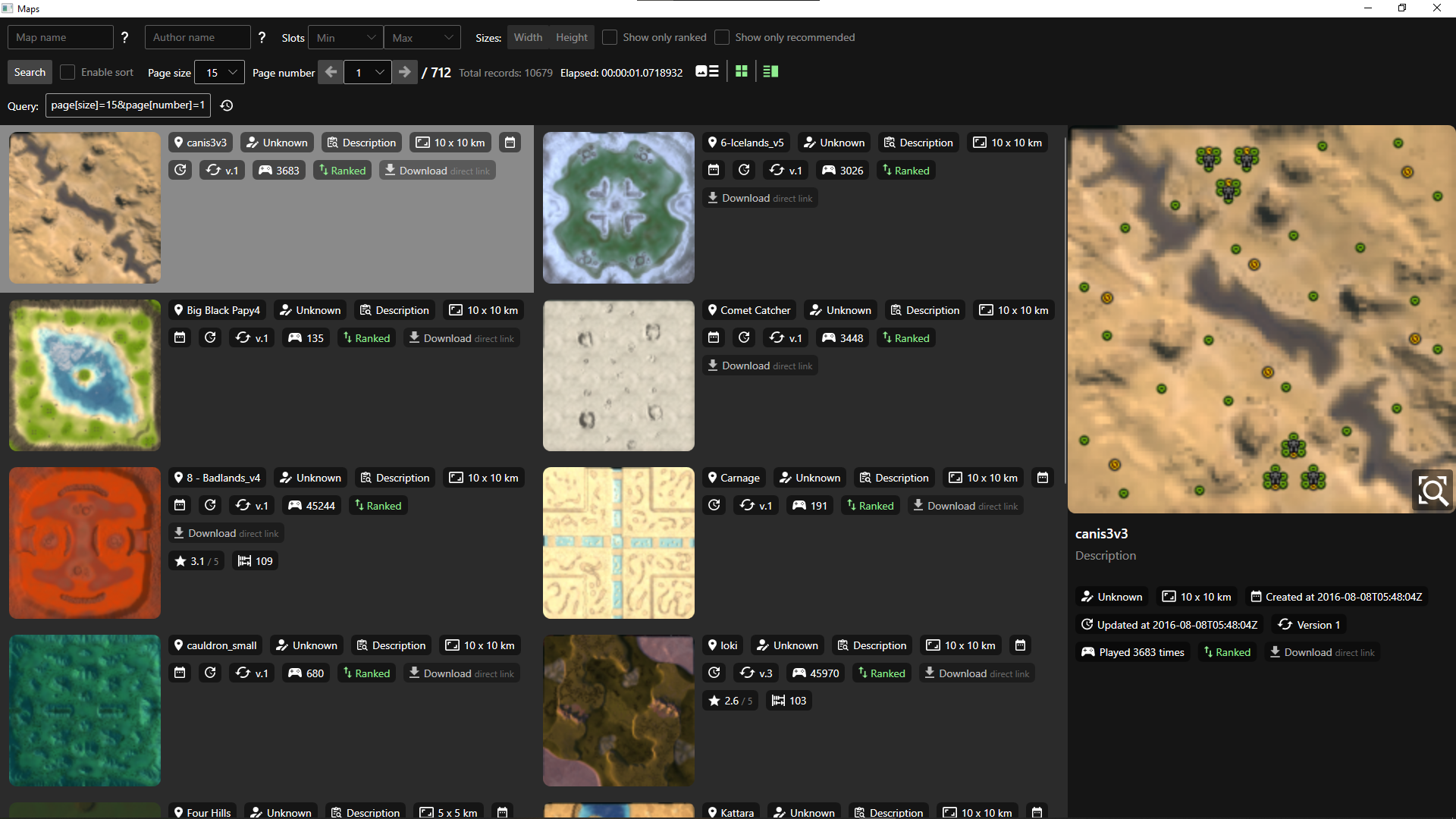
Task: Click Ranked badge on Carnage card
Action: point(871,505)
